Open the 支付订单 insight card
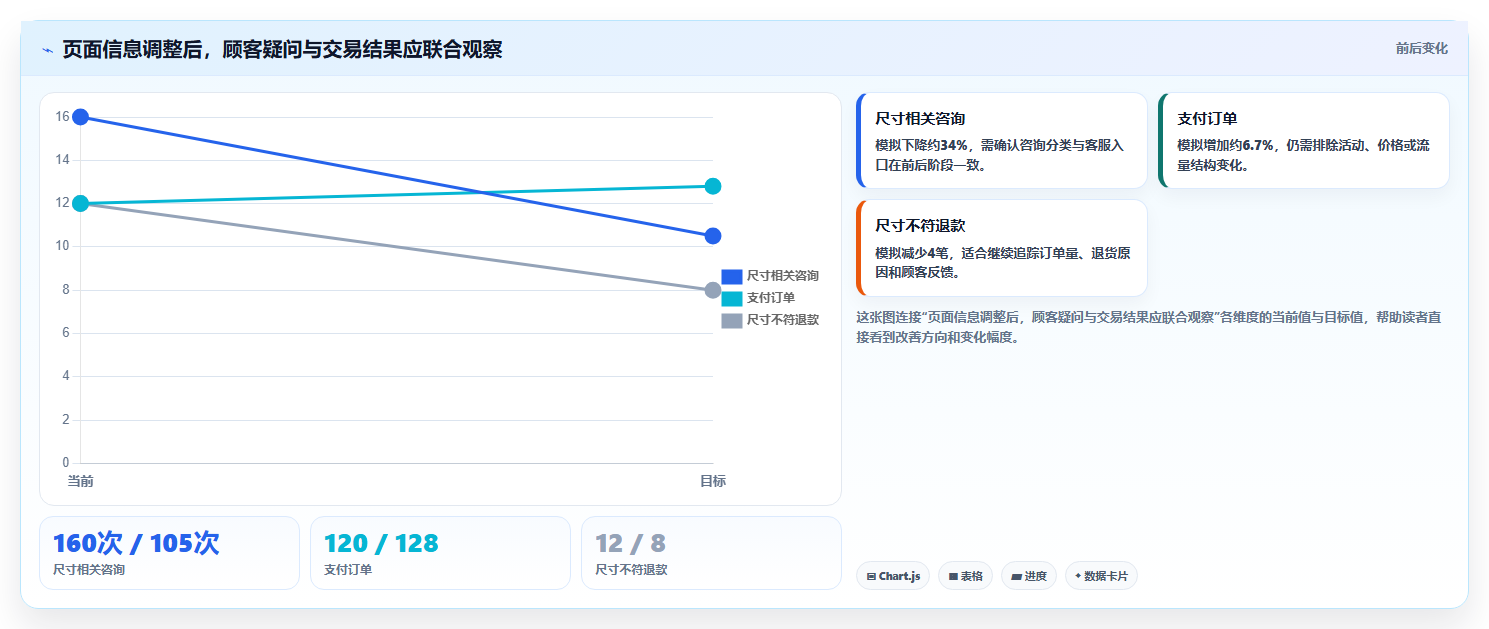1489x629 pixels. pyautogui.click(x=1304, y=140)
